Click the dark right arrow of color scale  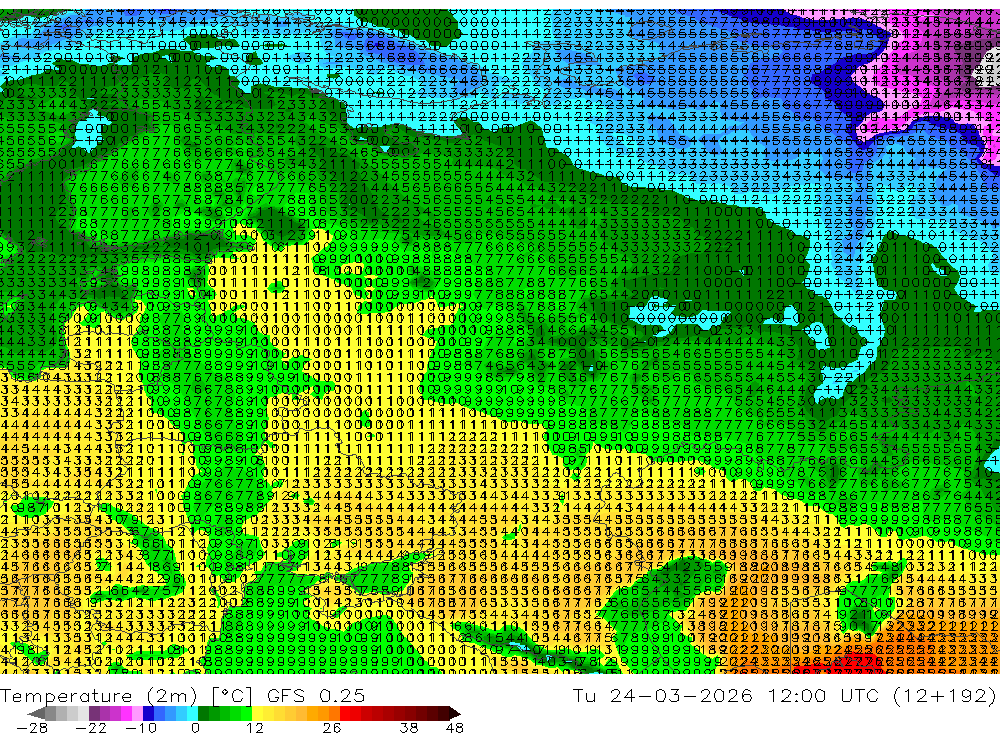point(455,713)
